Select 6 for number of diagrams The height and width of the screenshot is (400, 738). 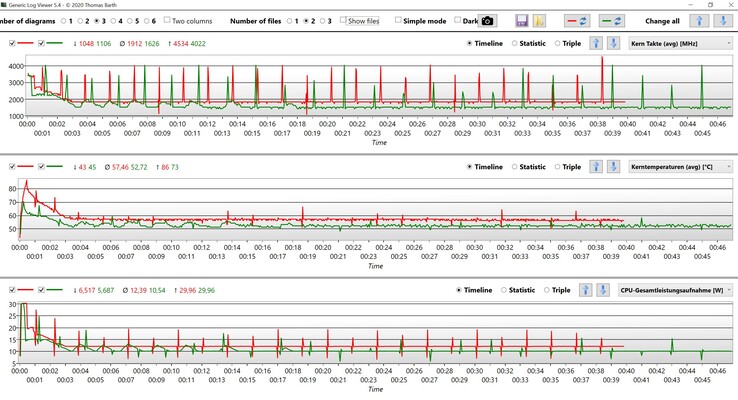coord(146,20)
